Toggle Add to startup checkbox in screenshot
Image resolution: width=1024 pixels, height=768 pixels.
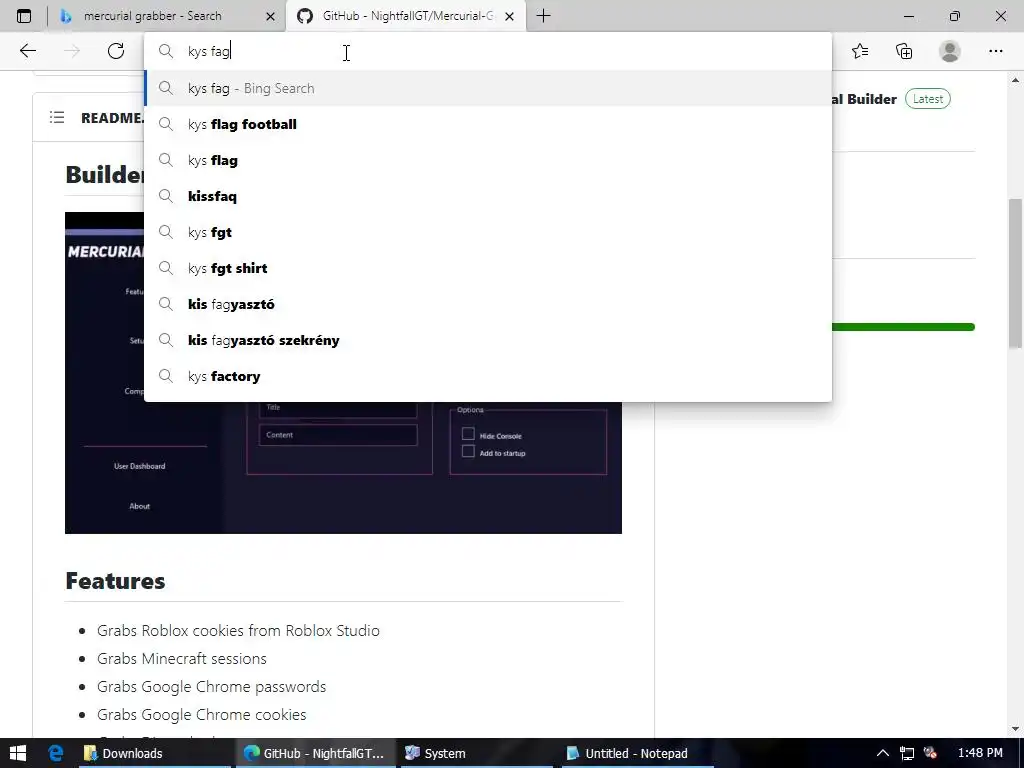(x=468, y=452)
